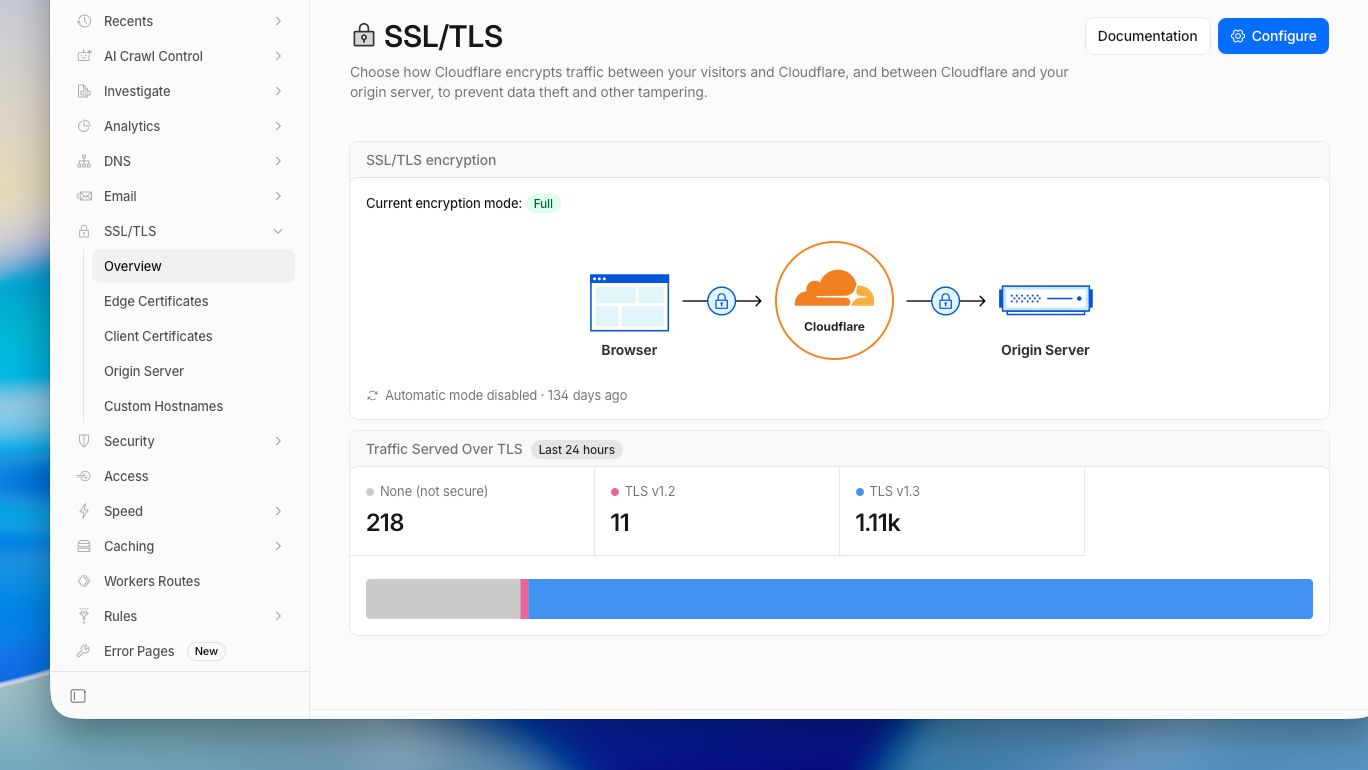
Task: Expand the Recents section chevron
Action: [x=278, y=21]
